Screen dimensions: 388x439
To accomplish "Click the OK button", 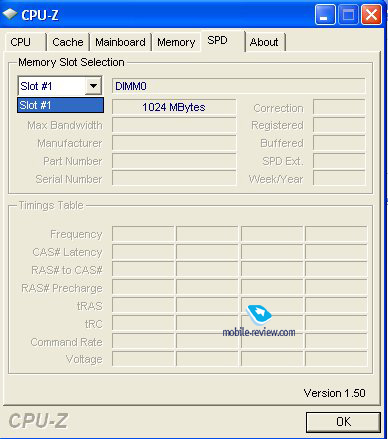I will point(343,422).
